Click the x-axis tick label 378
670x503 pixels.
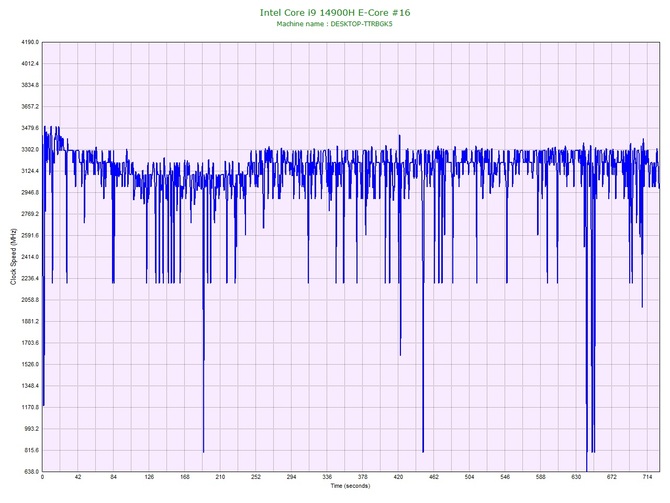point(363,477)
